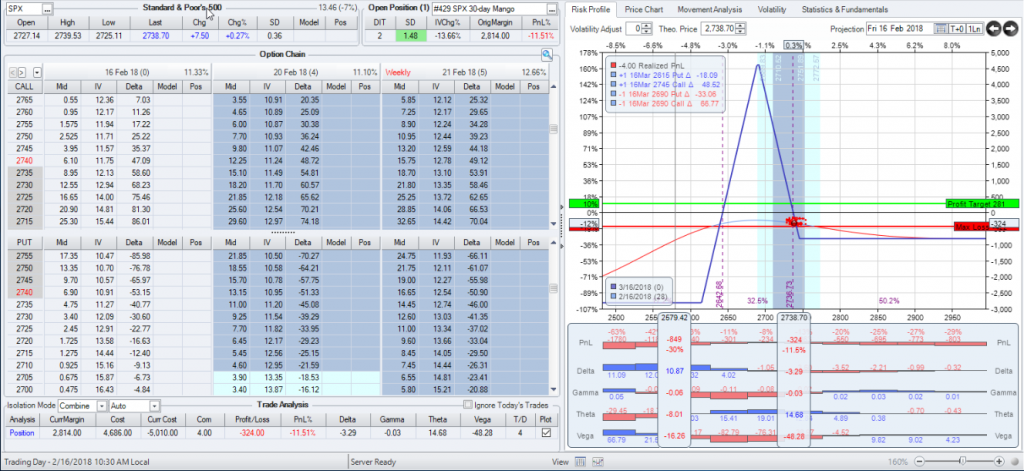The height and width of the screenshot is (471, 1024).
Task: Open the Statistics & Fundamentals tab
Action: (844, 10)
